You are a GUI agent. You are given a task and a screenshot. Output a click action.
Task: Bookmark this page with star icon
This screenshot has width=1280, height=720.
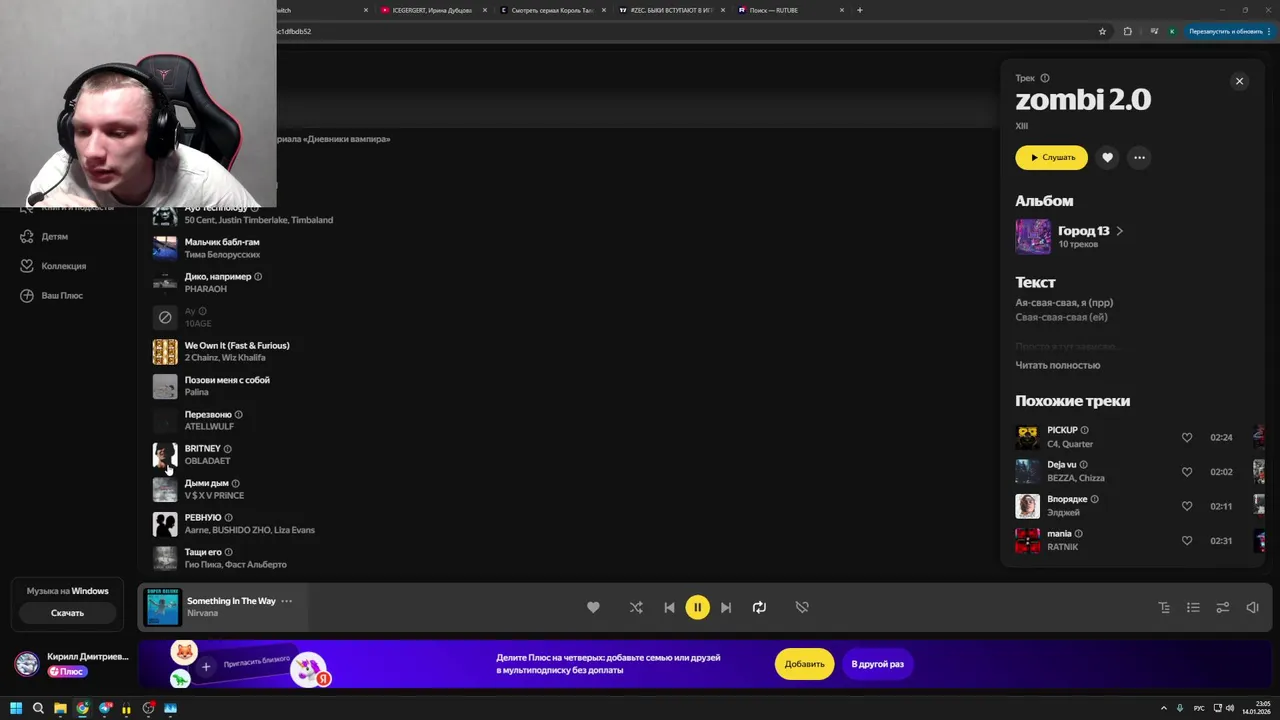(1103, 31)
